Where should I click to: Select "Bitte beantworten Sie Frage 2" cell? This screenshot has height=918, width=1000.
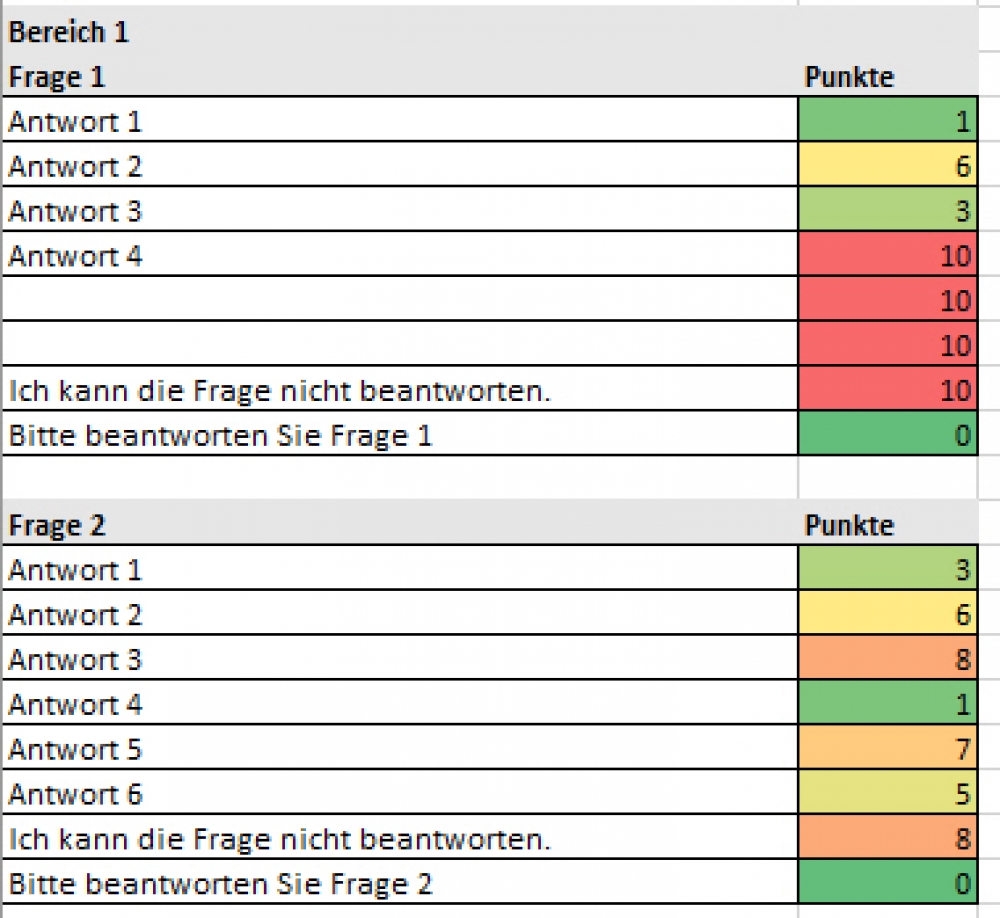400,882
